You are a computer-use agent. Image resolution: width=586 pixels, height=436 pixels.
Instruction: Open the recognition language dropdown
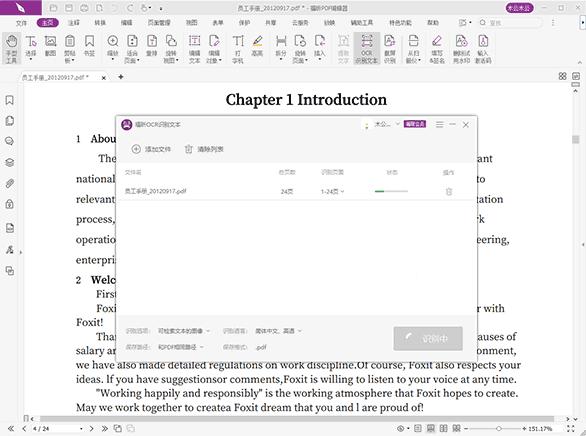(x=278, y=331)
